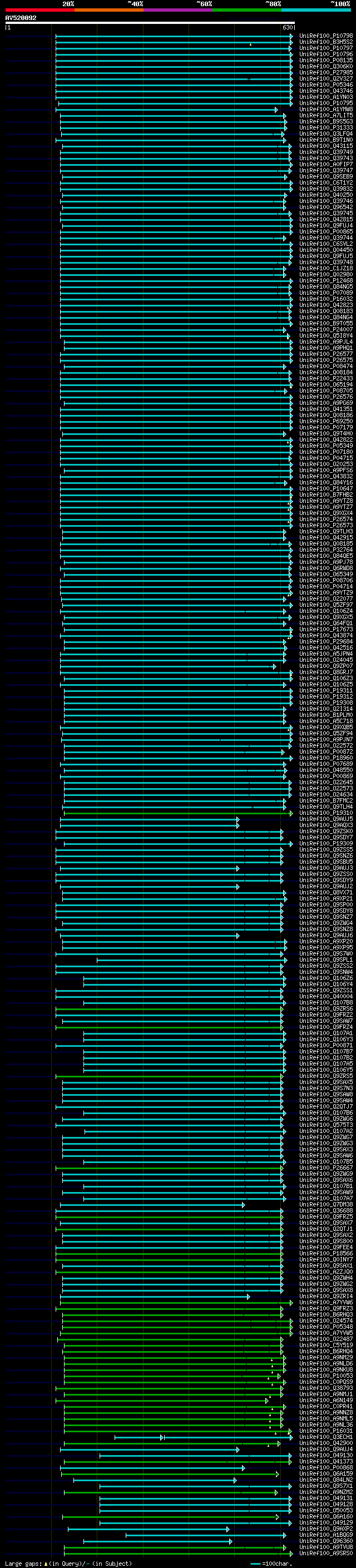Image resolution: width=356 pixels, height=1568 pixels.
Task: Open hit UniRef100_P10798
Action: point(326,36)
